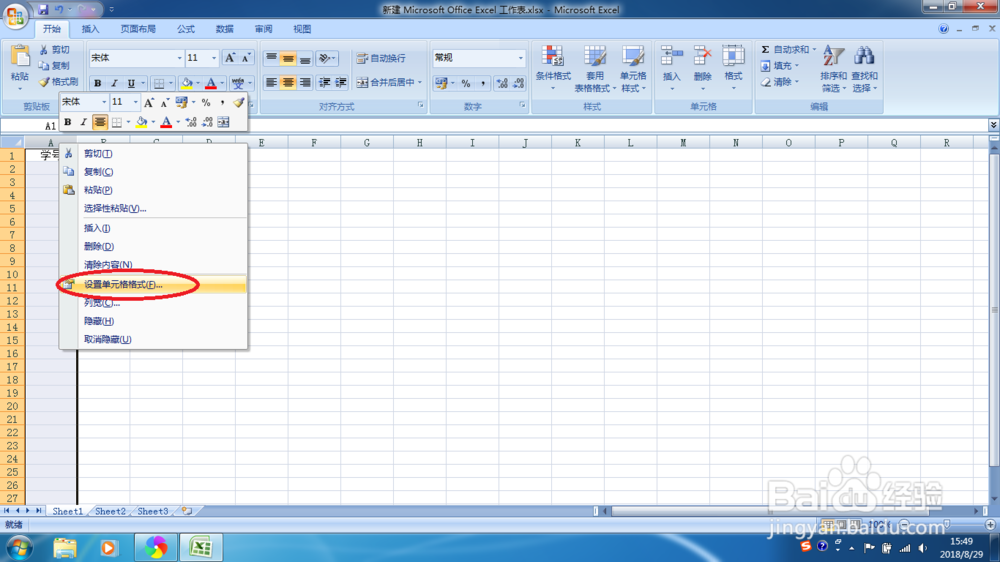The height and width of the screenshot is (562, 1000).
Task: Choose Clear Contents (清除内容) in context menu
Action: coord(152,265)
